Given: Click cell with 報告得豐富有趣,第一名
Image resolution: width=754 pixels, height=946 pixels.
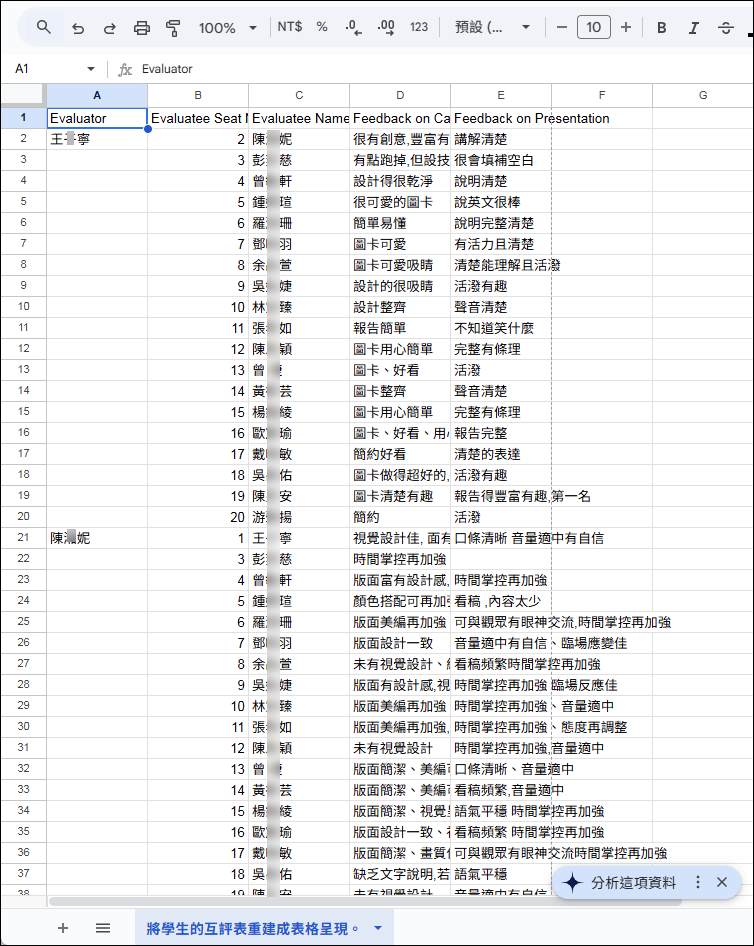Looking at the screenshot, I should click(501, 496).
